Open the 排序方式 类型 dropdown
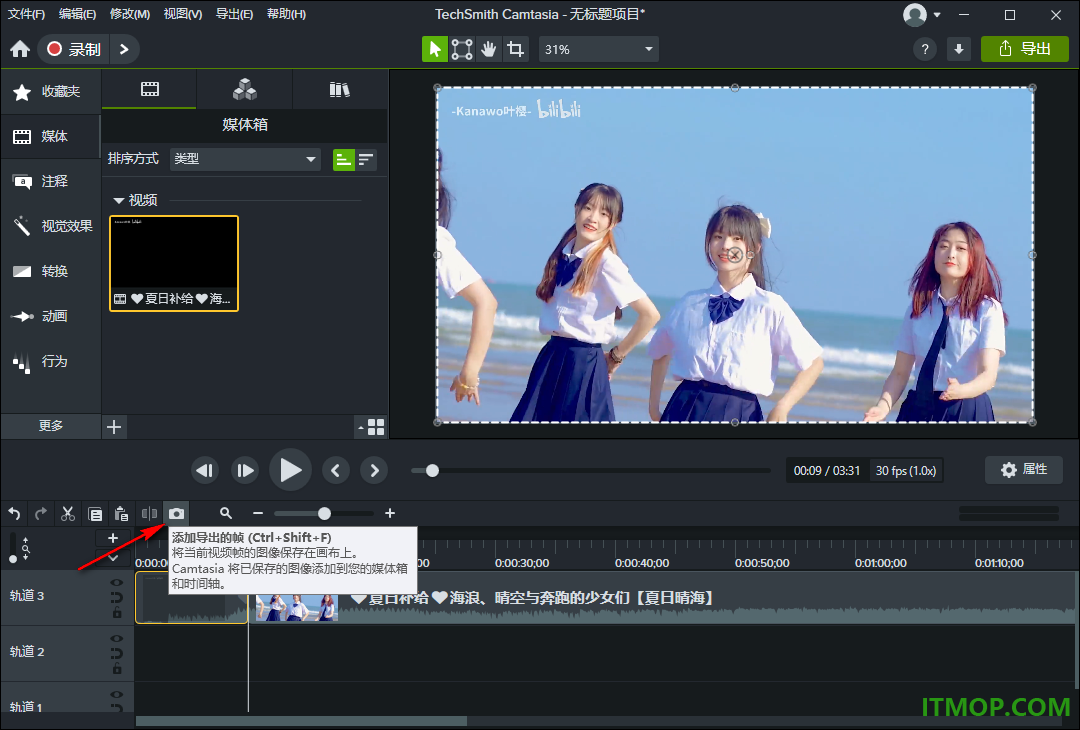This screenshot has width=1080, height=730. tap(245, 159)
